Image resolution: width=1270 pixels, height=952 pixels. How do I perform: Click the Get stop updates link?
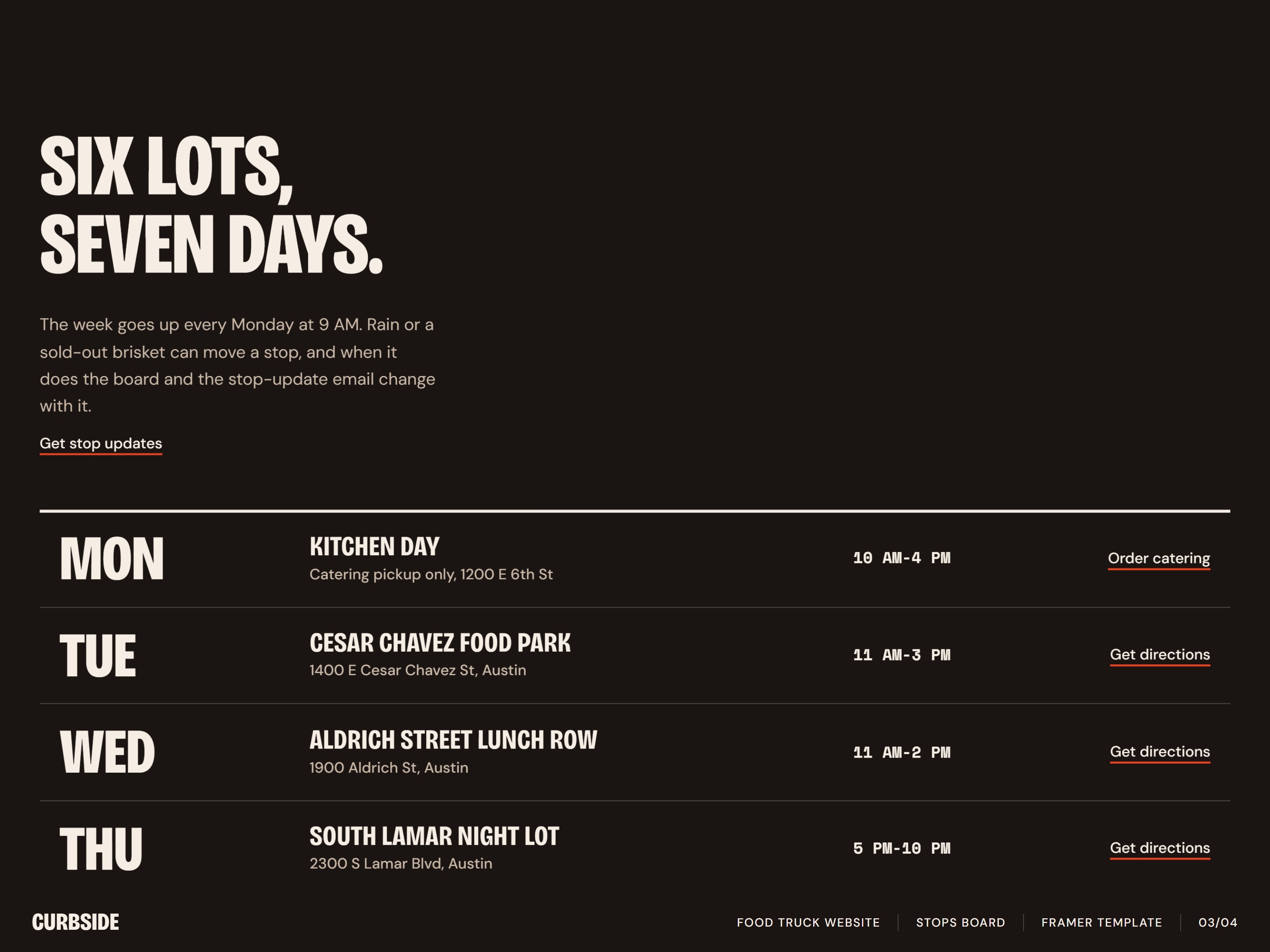pyautogui.click(x=100, y=443)
